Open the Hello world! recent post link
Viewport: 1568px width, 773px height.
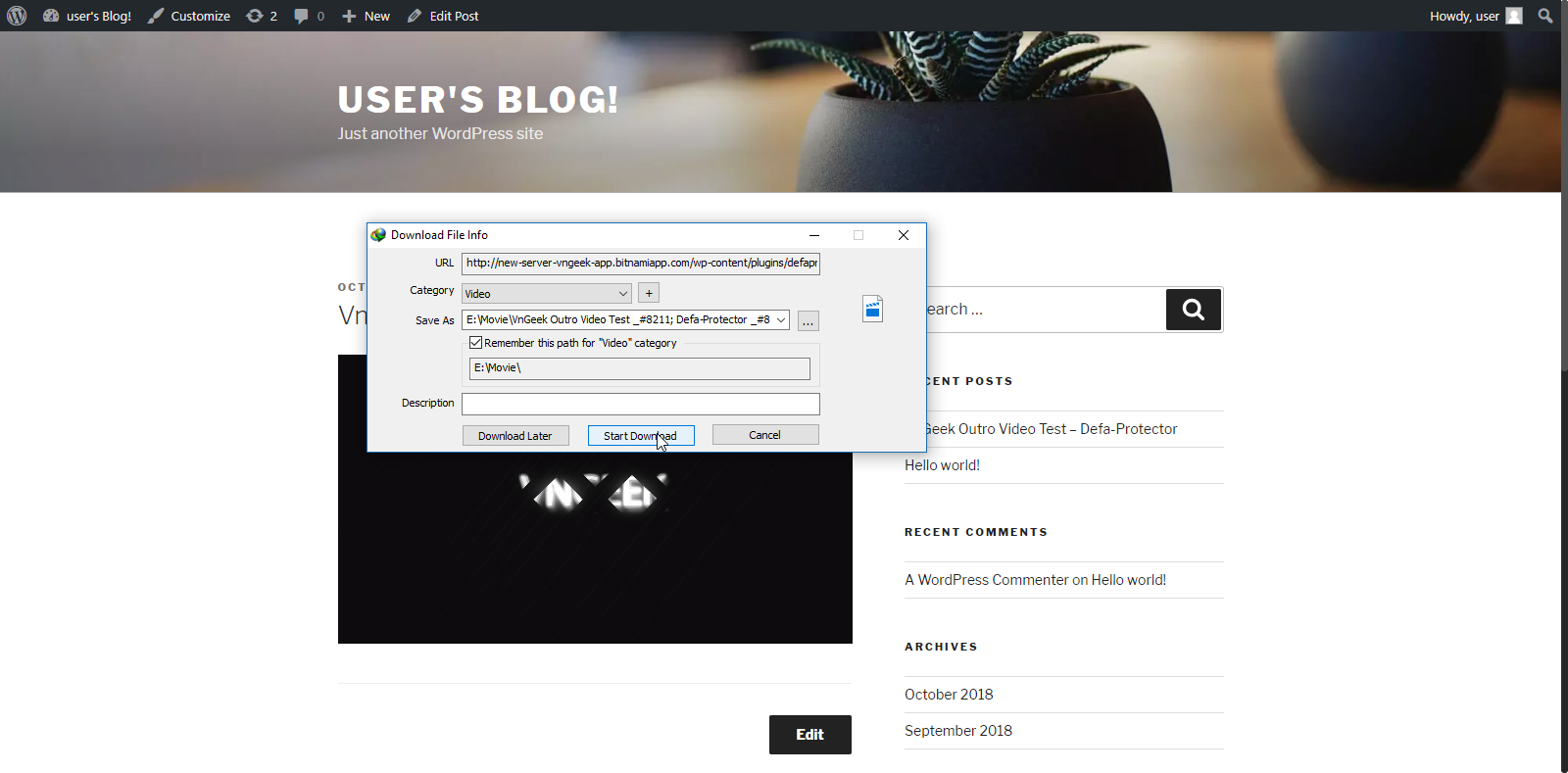[x=942, y=465]
